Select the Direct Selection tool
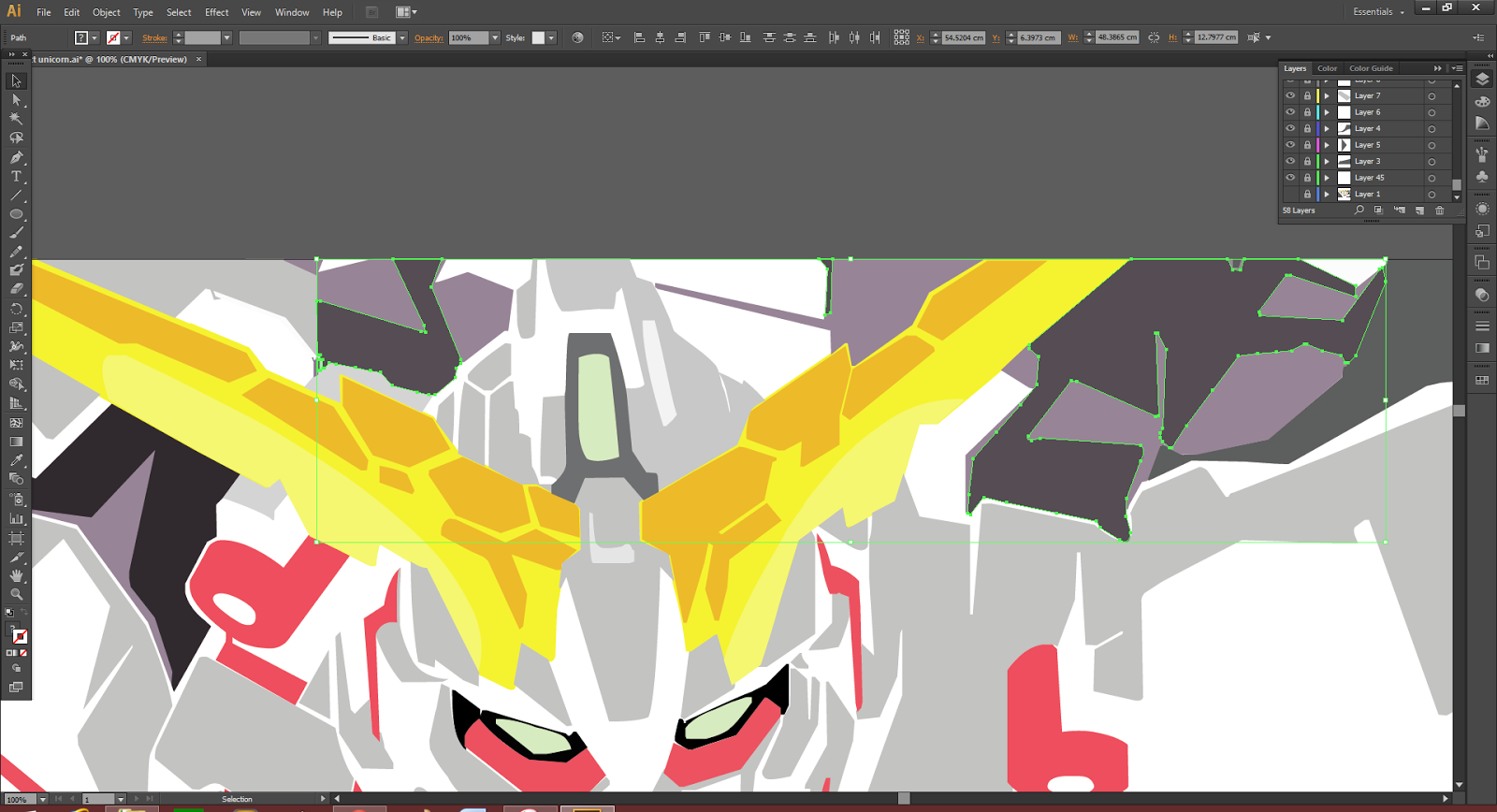This screenshot has height=812, width=1497. [x=16, y=100]
